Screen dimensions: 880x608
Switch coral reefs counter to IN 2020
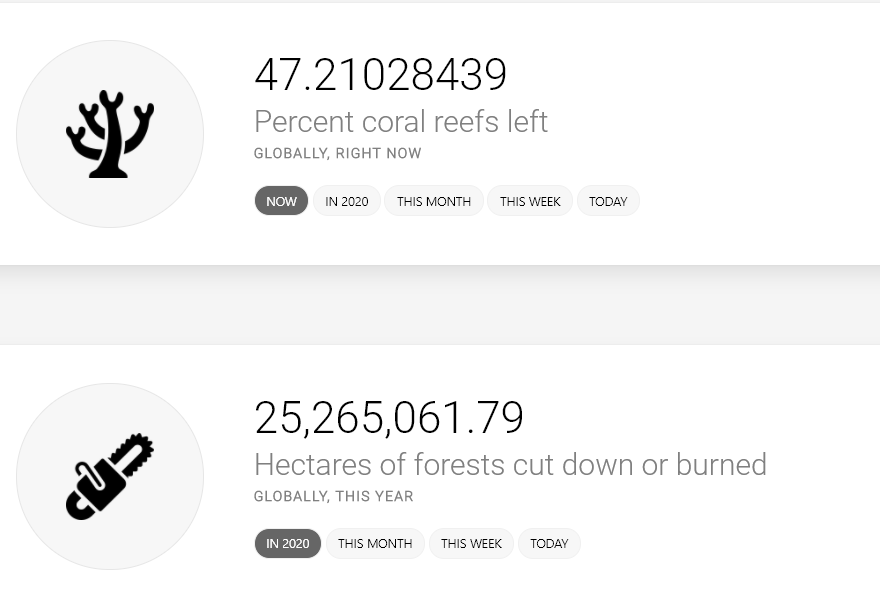(x=347, y=201)
